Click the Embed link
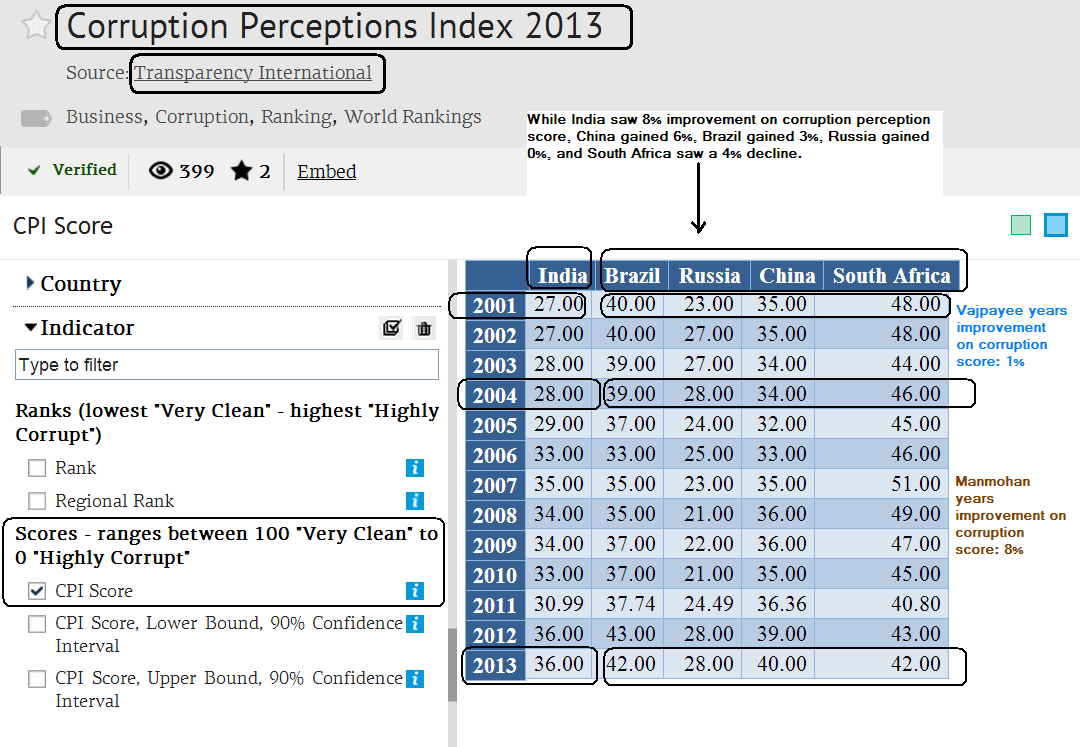 326,171
